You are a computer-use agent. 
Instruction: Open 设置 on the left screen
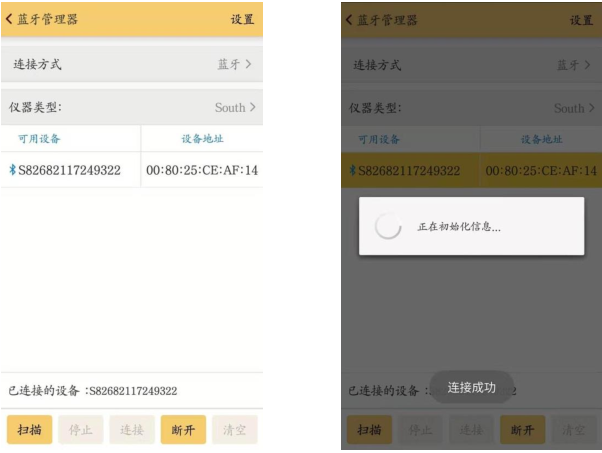coord(242,19)
